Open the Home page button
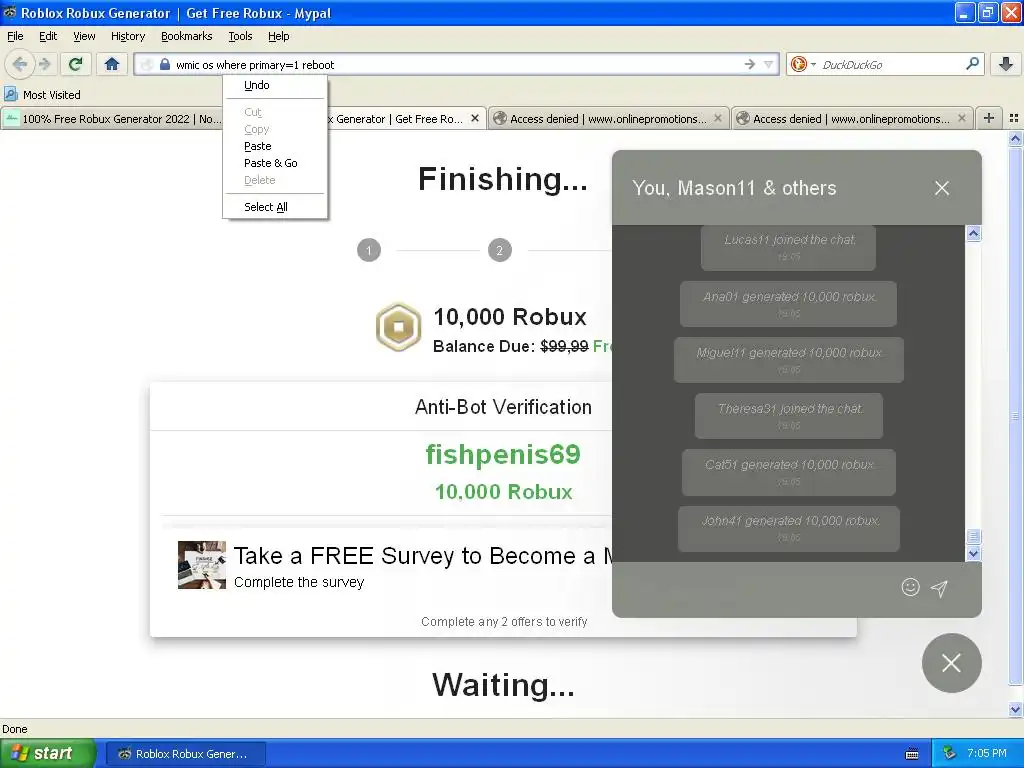The height and width of the screenshot is (768, 1024). coord(112,64)
